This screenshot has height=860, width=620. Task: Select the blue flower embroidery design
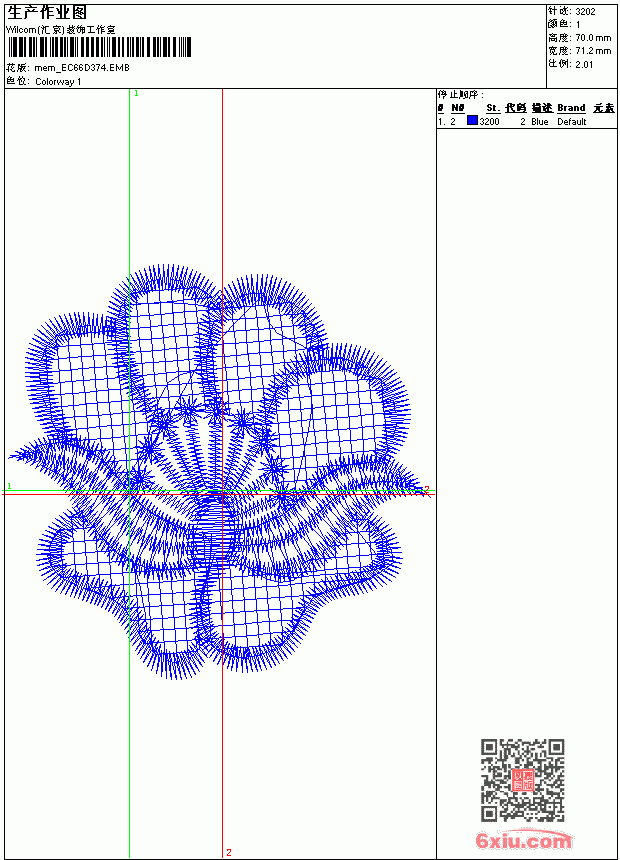(218, 472)
